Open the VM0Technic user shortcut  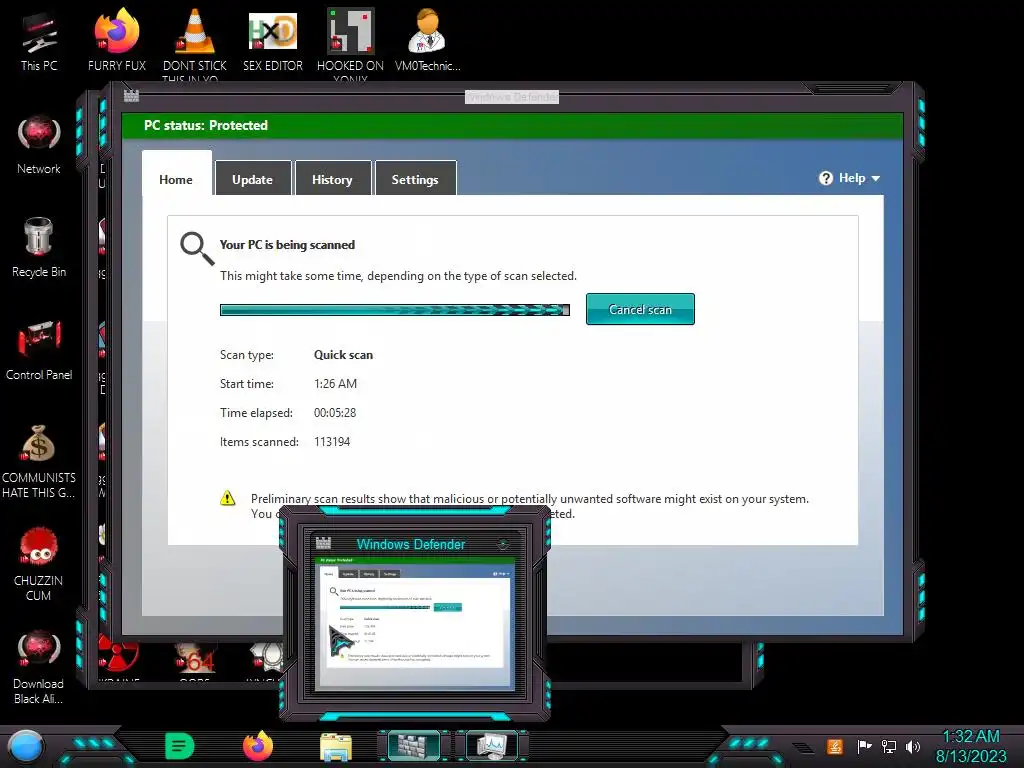click(428, 41)
